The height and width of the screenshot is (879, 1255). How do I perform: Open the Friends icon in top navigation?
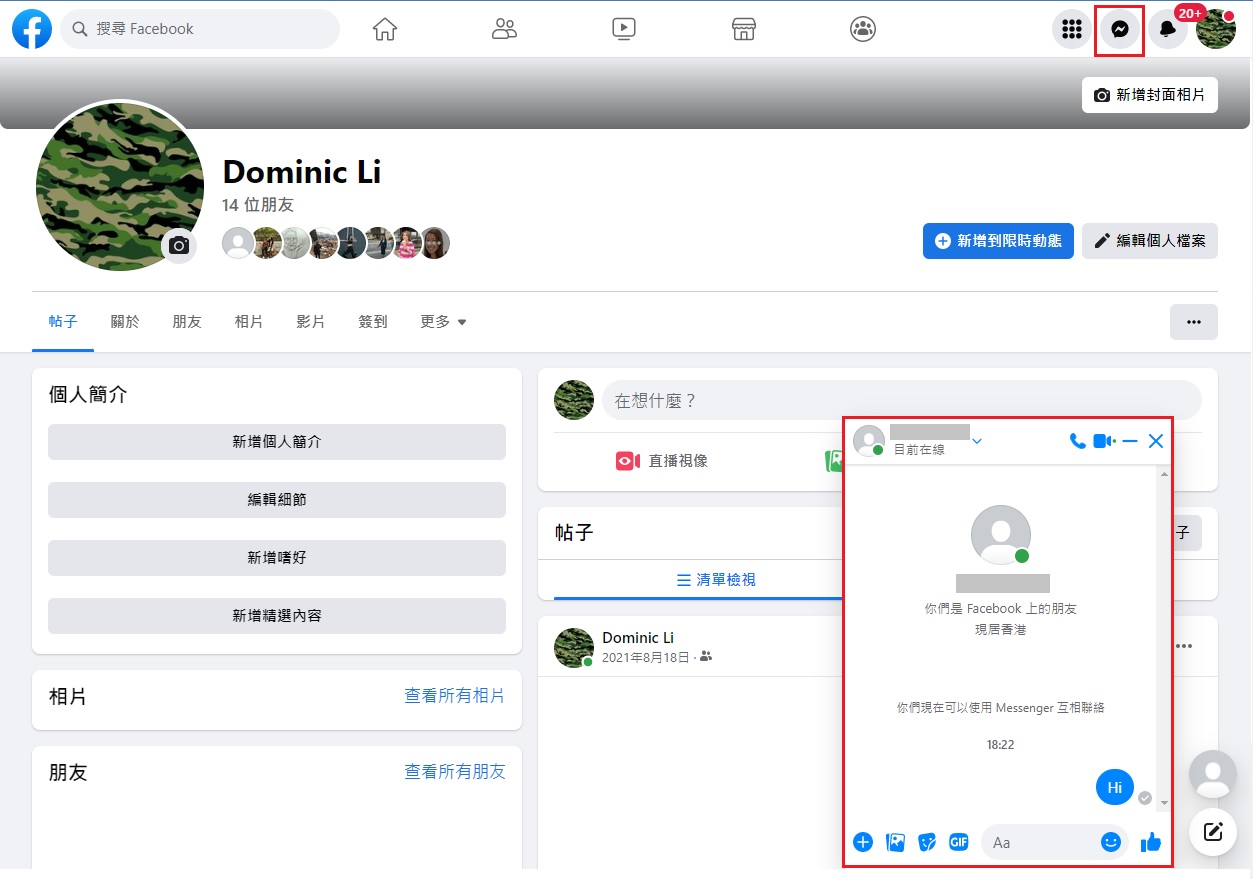[x=505, y=29]
